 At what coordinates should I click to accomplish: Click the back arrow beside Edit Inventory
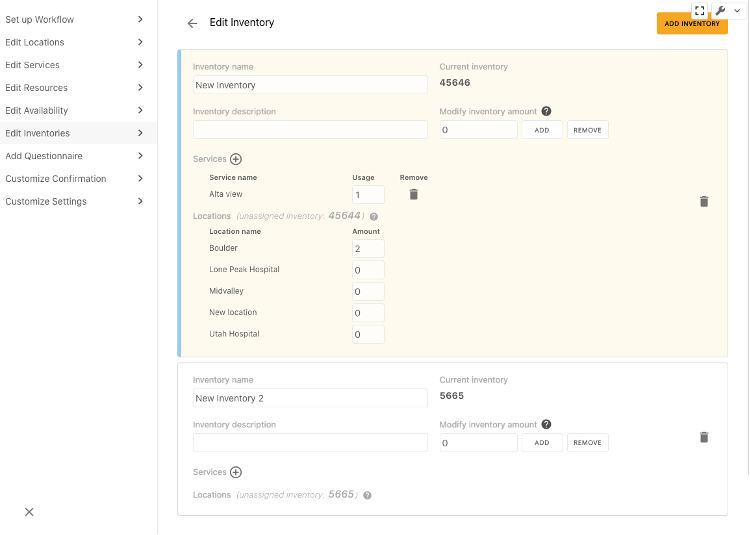point(192,23)
